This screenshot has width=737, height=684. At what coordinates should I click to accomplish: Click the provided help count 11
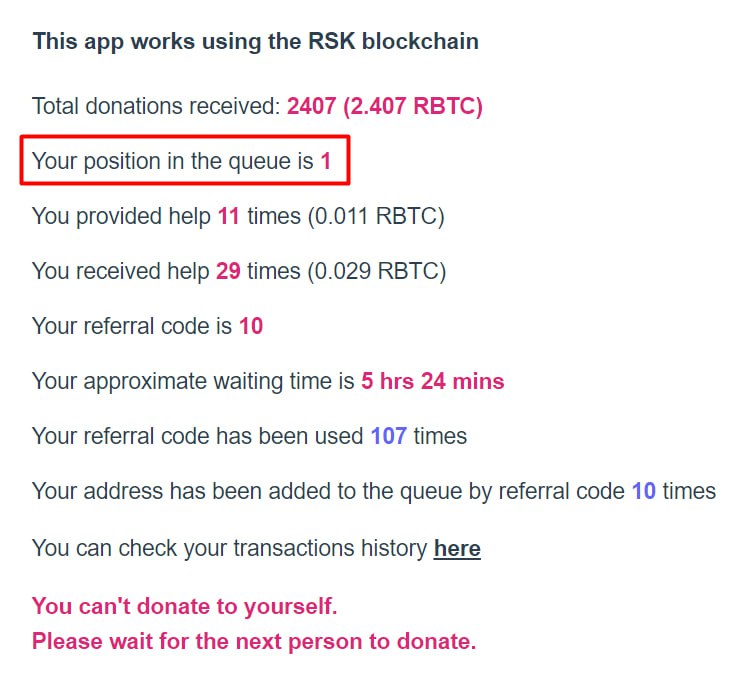click(228, 216)
